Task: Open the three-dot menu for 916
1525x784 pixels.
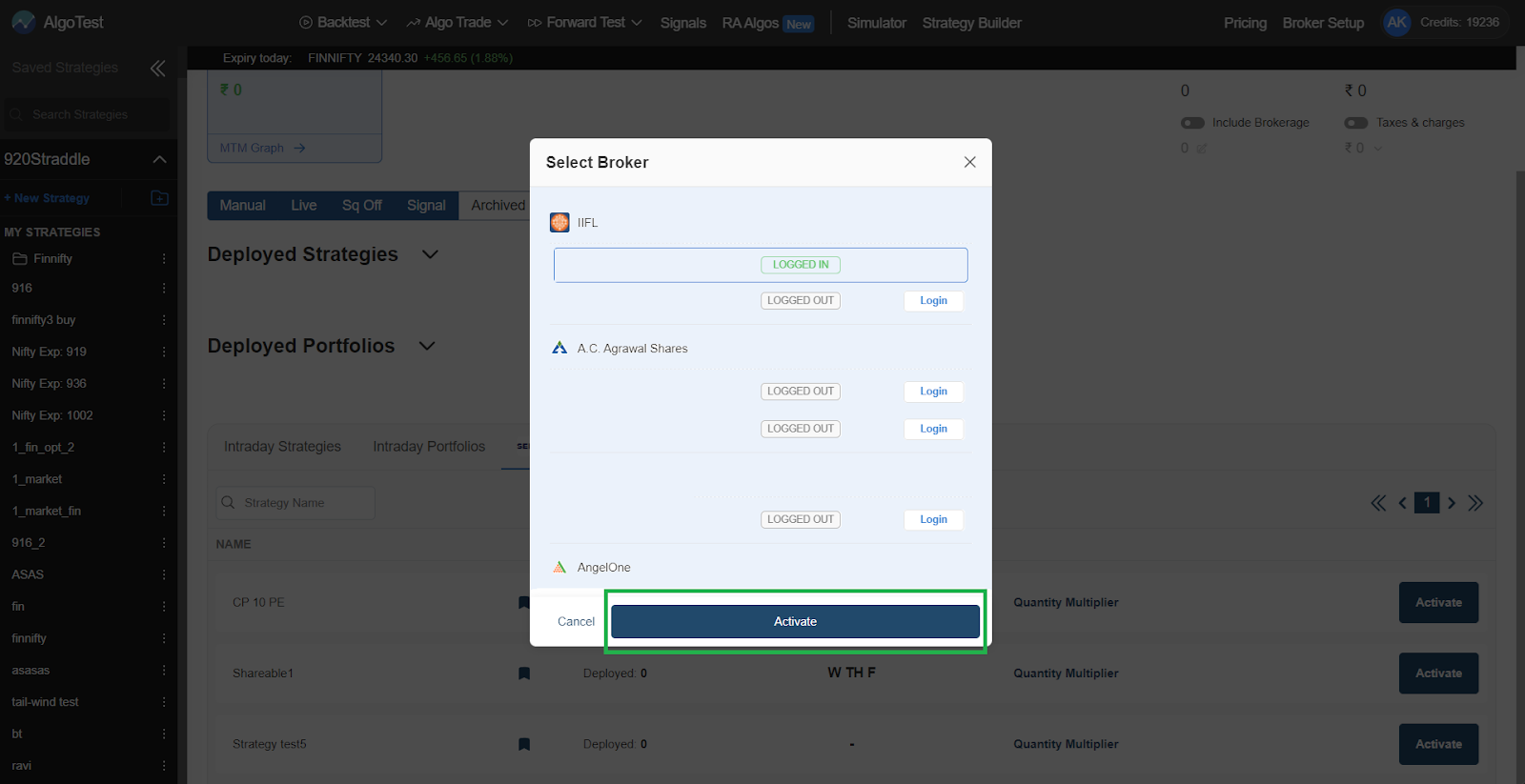Action: click(x=164, y=288)
